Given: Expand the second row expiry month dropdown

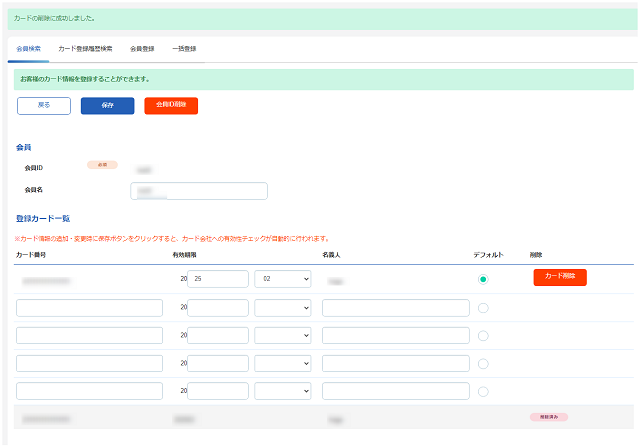Looking at the screenshot, I should coord(282,308).
